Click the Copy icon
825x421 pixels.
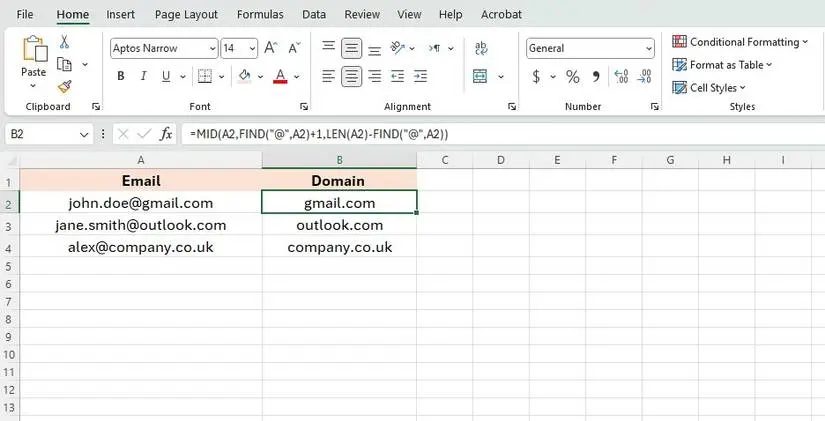[x=64, y=65]
